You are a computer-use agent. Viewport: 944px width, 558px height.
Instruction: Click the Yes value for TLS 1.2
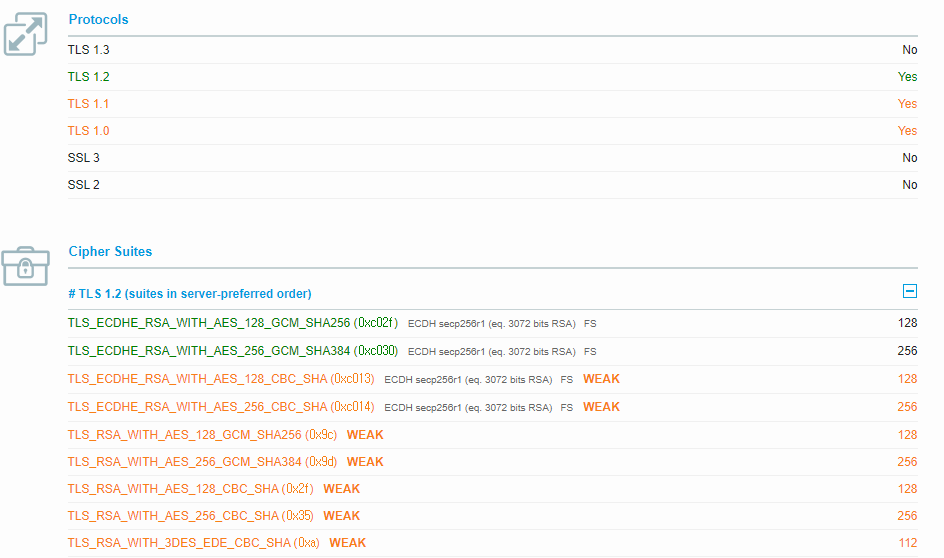pos(907,77)
